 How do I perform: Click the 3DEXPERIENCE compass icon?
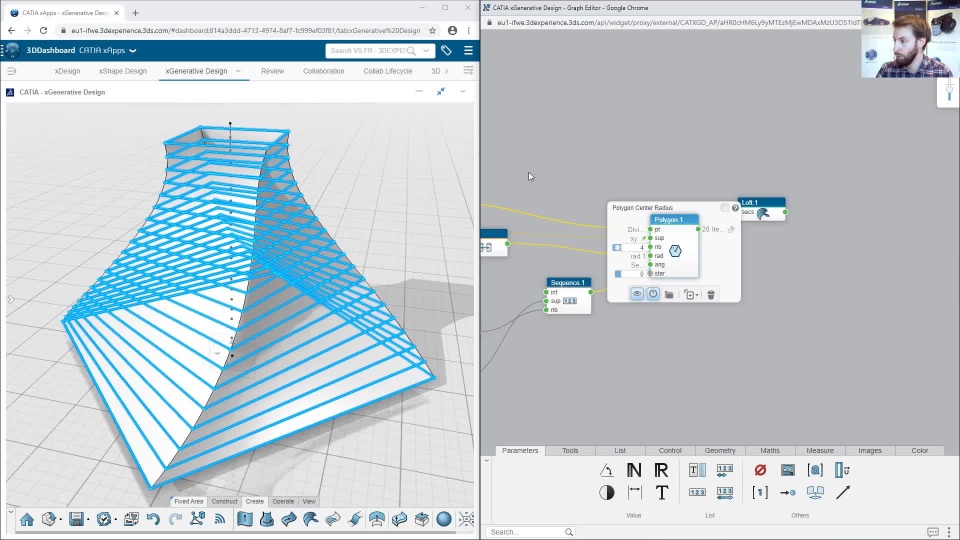[x=12, y=50]
